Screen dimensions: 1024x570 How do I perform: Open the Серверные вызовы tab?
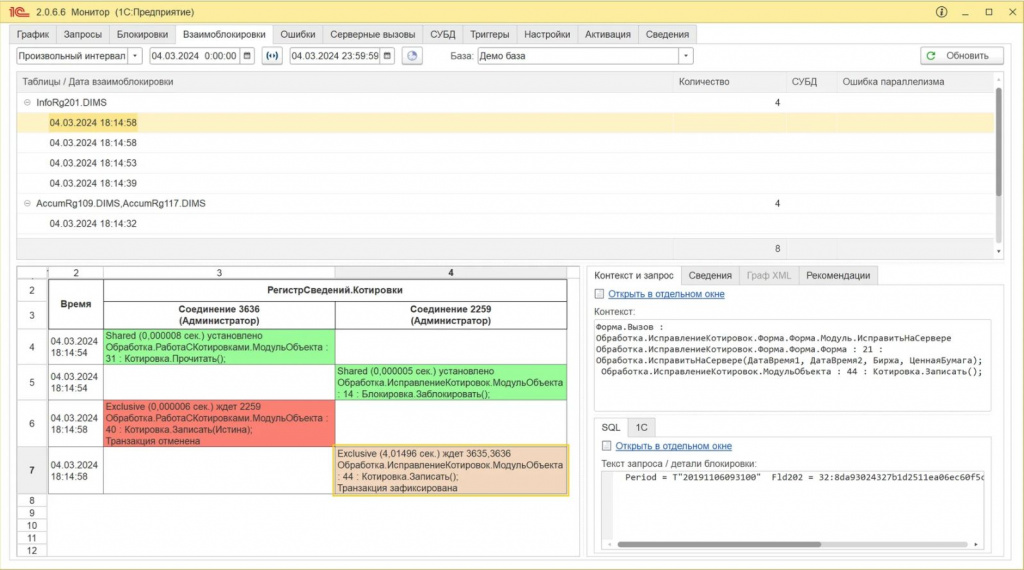(x=372, y=35)
